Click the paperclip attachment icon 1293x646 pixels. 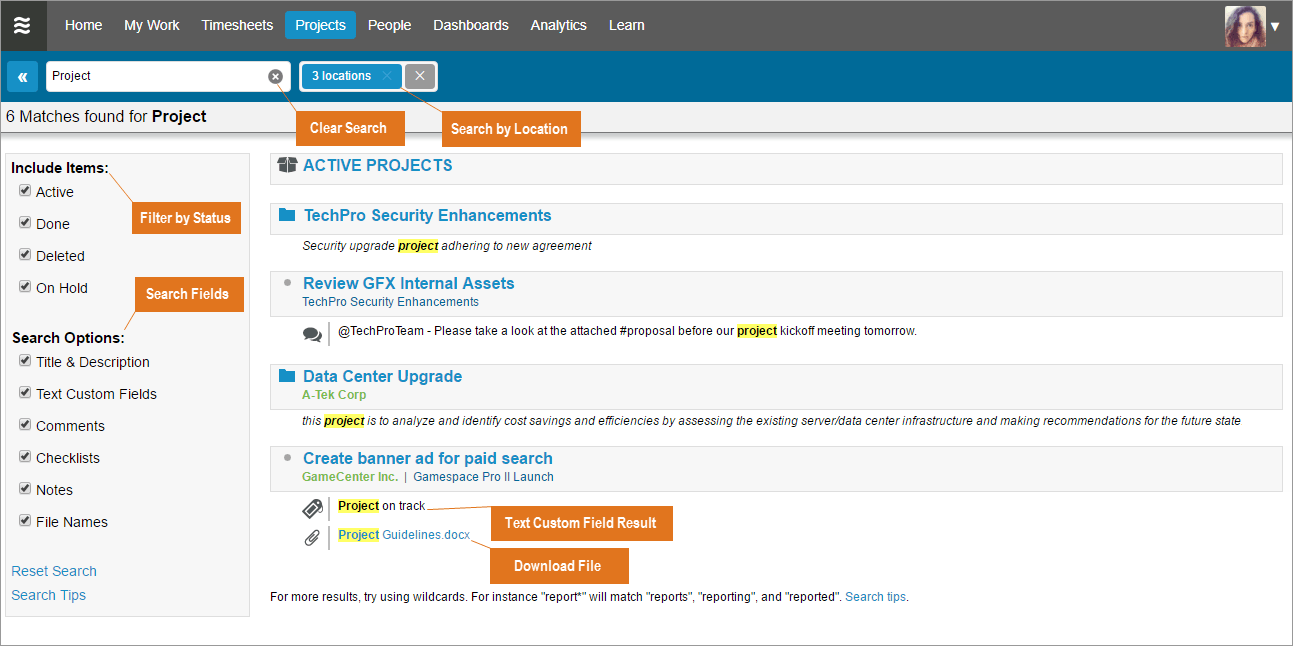pyautogui.click(x=312, y=538)
